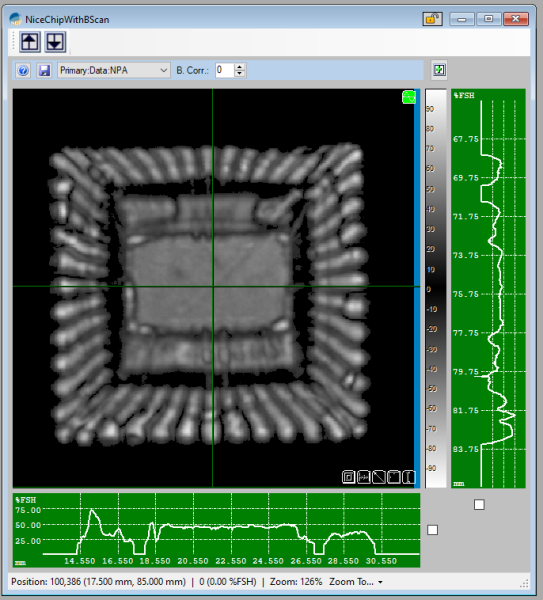The height and width of the screenshot is (600, 543).
Task: Toggle the checkbox beside the horizontal profile
Action: pos(432,530)
